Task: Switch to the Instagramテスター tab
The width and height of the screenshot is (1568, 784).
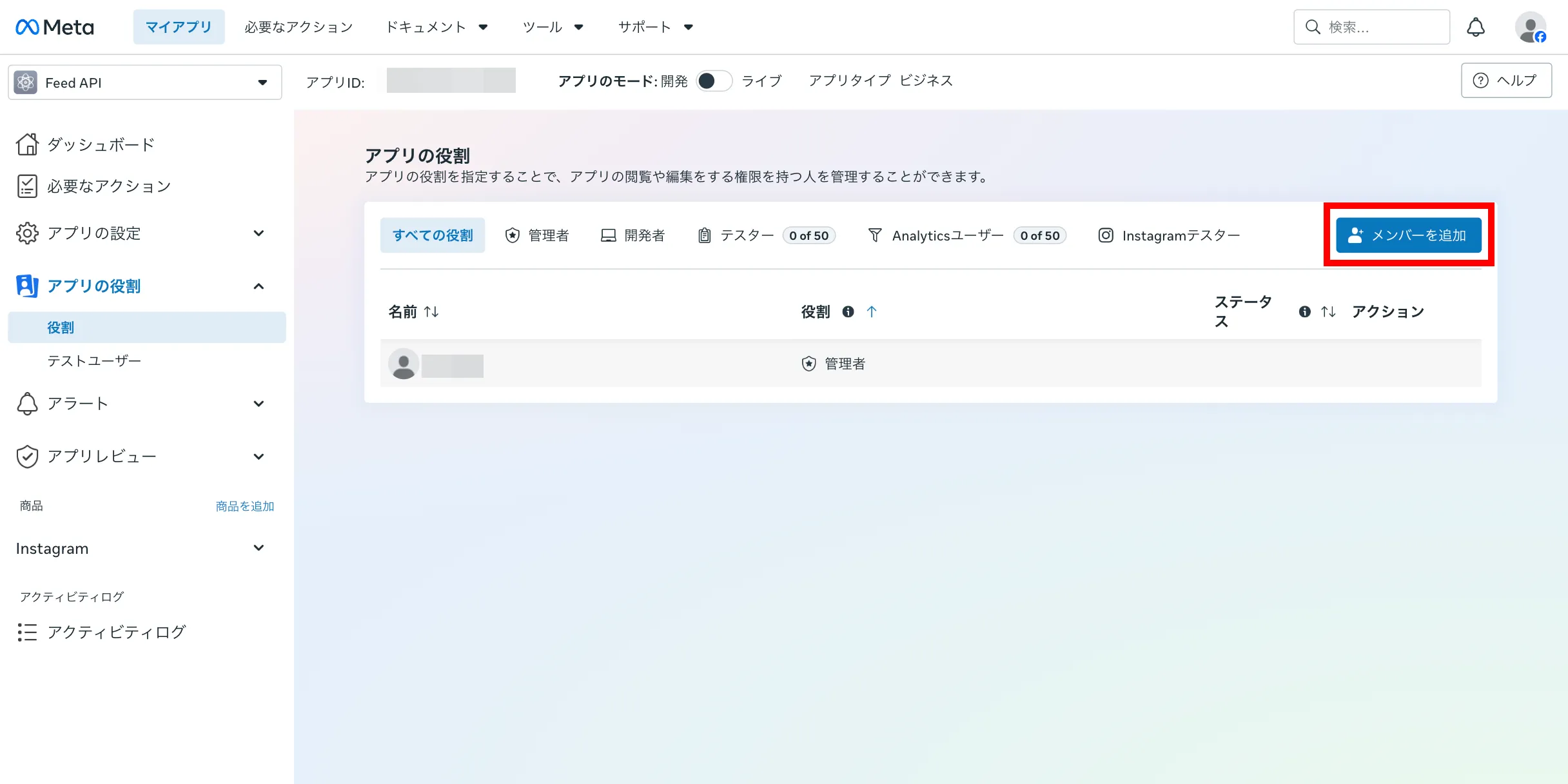Action: (x=1169, y=235)
